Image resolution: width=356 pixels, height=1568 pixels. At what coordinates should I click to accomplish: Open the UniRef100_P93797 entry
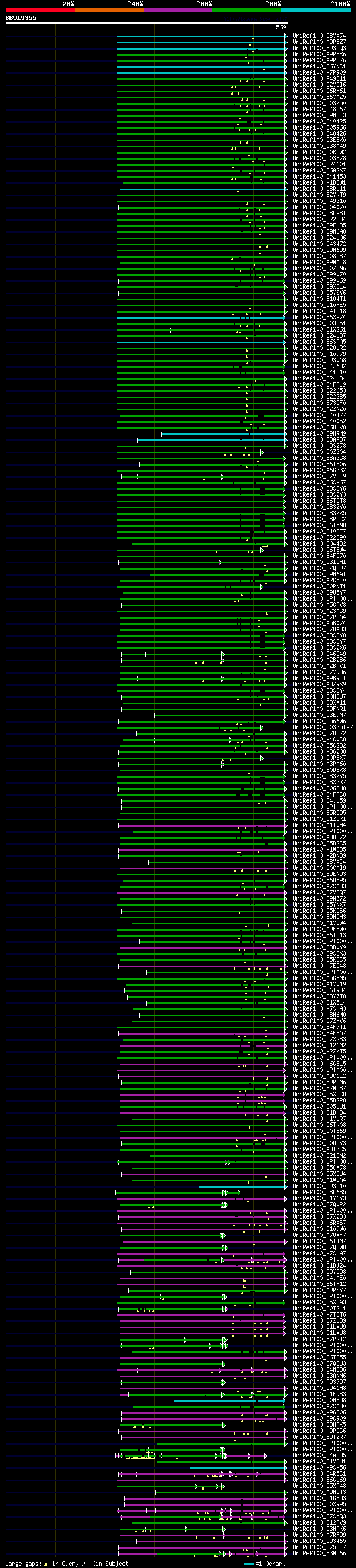[319, 1382]
